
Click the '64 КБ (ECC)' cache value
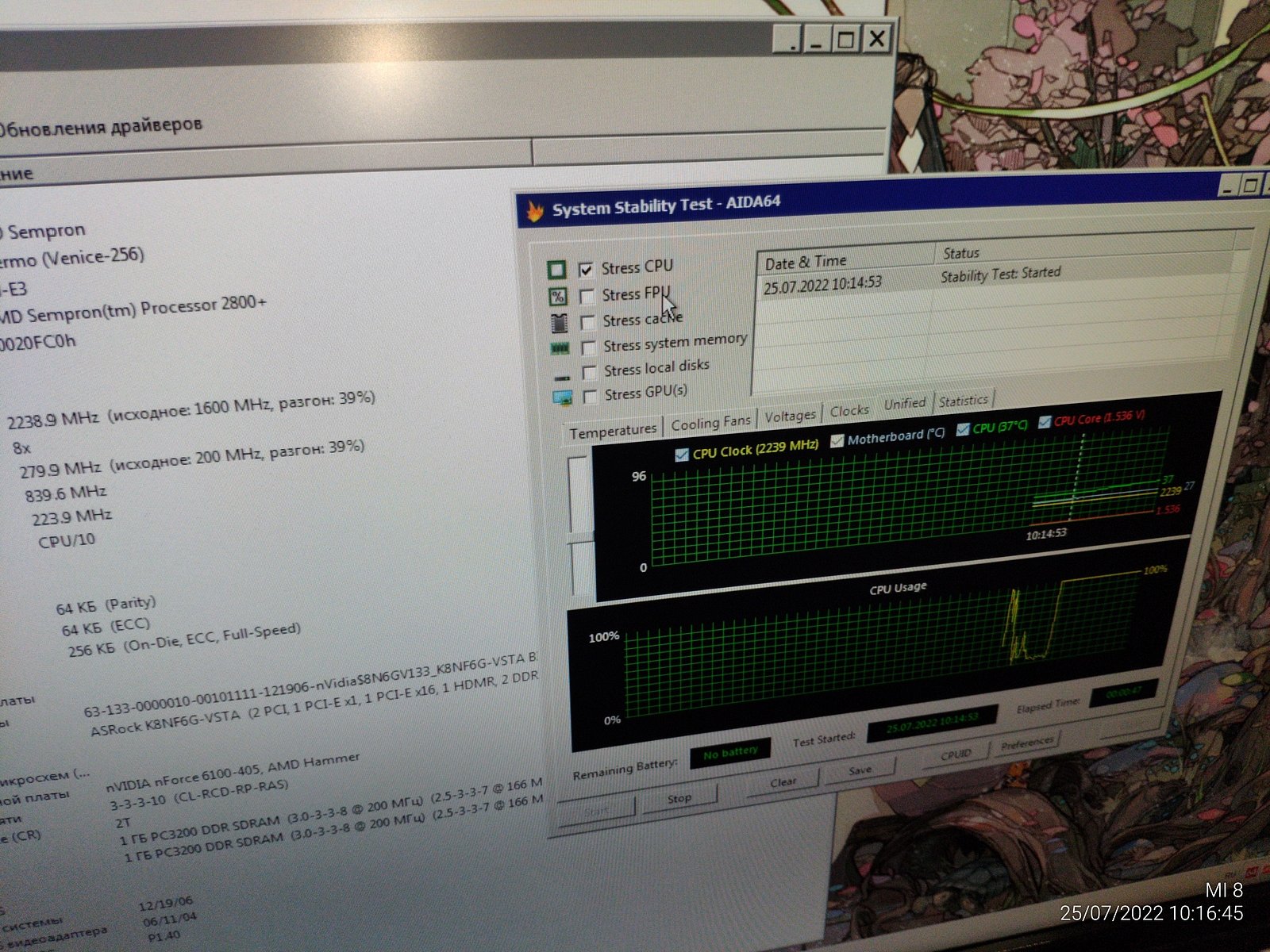click(x=106, y=627)
